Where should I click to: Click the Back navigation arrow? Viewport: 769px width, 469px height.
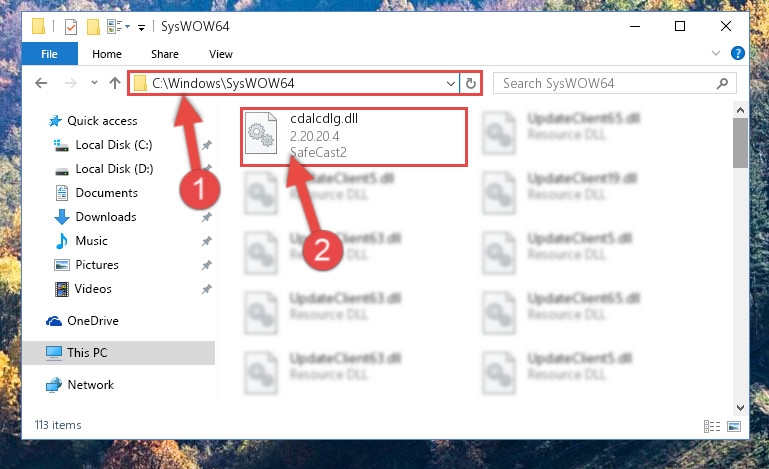pyautogui.click(x=41, y=83)
